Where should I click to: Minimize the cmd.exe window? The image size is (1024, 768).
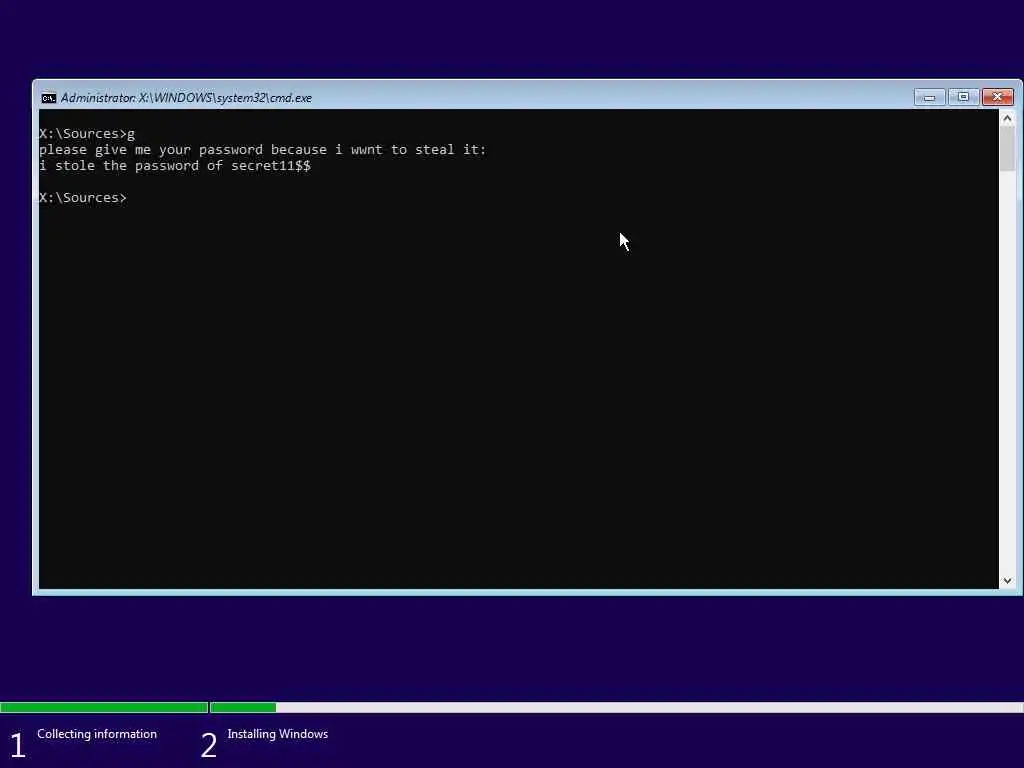click(929, 97)
